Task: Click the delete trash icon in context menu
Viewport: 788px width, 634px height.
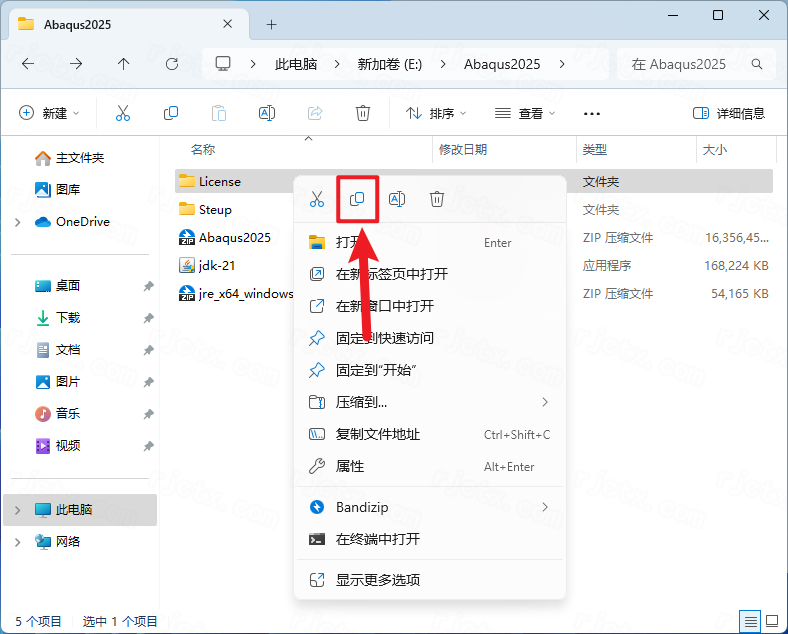Action: [x=437, y=199]
